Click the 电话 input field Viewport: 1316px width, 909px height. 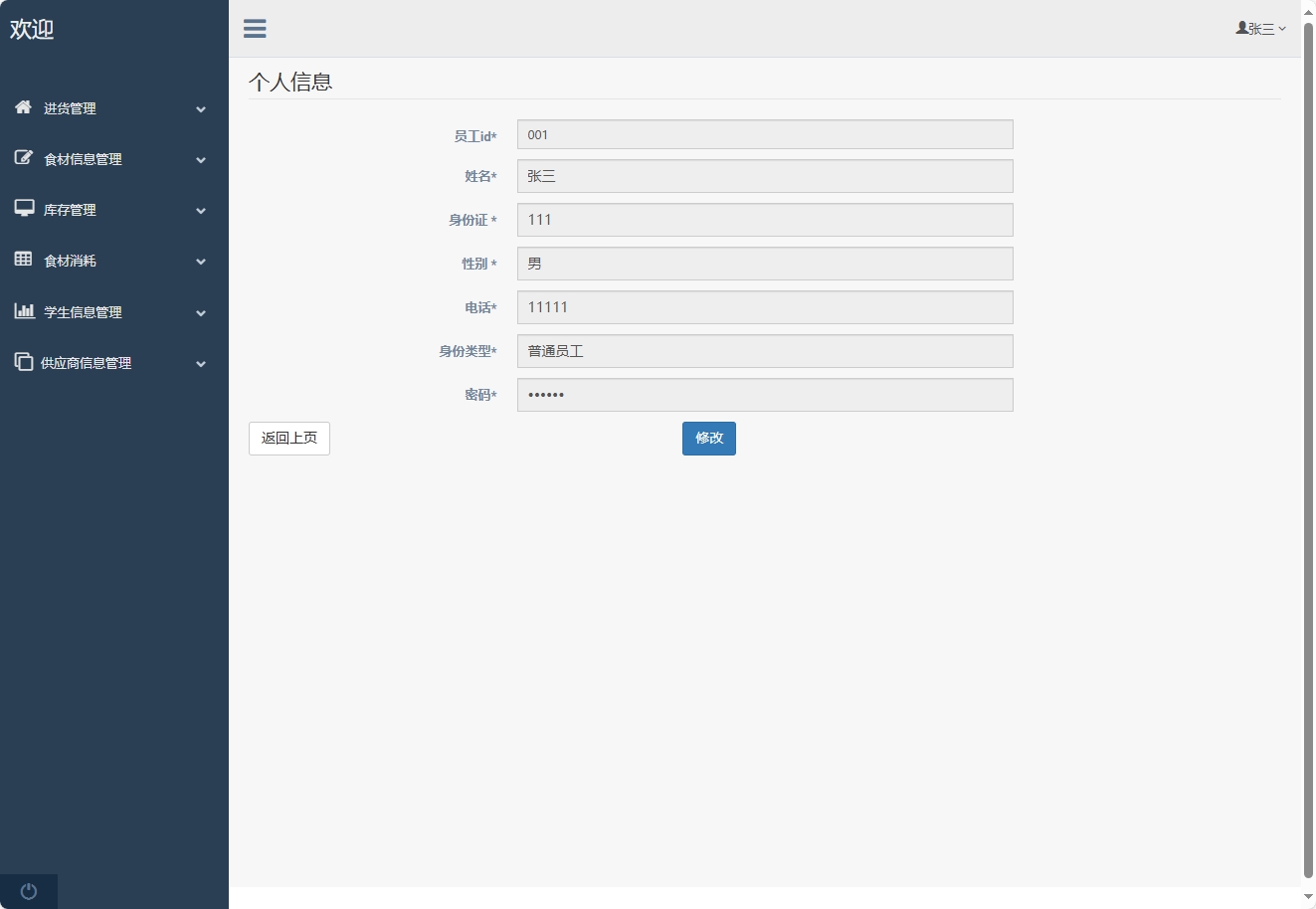coord(765,307)
